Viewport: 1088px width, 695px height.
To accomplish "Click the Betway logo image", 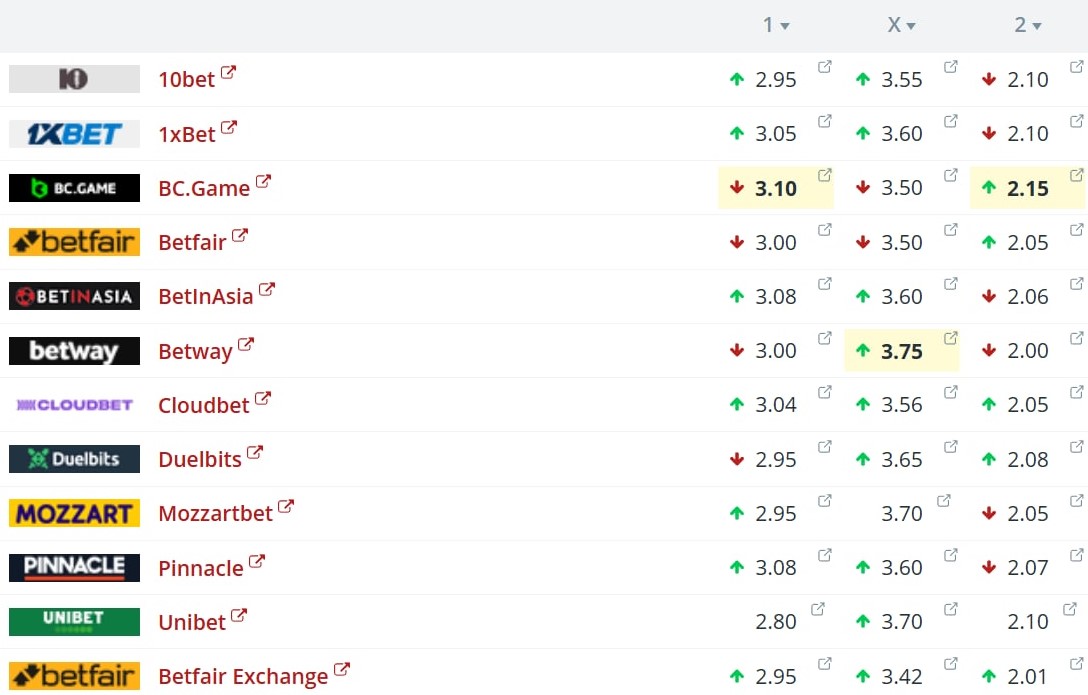I will [x=74, y=350].
